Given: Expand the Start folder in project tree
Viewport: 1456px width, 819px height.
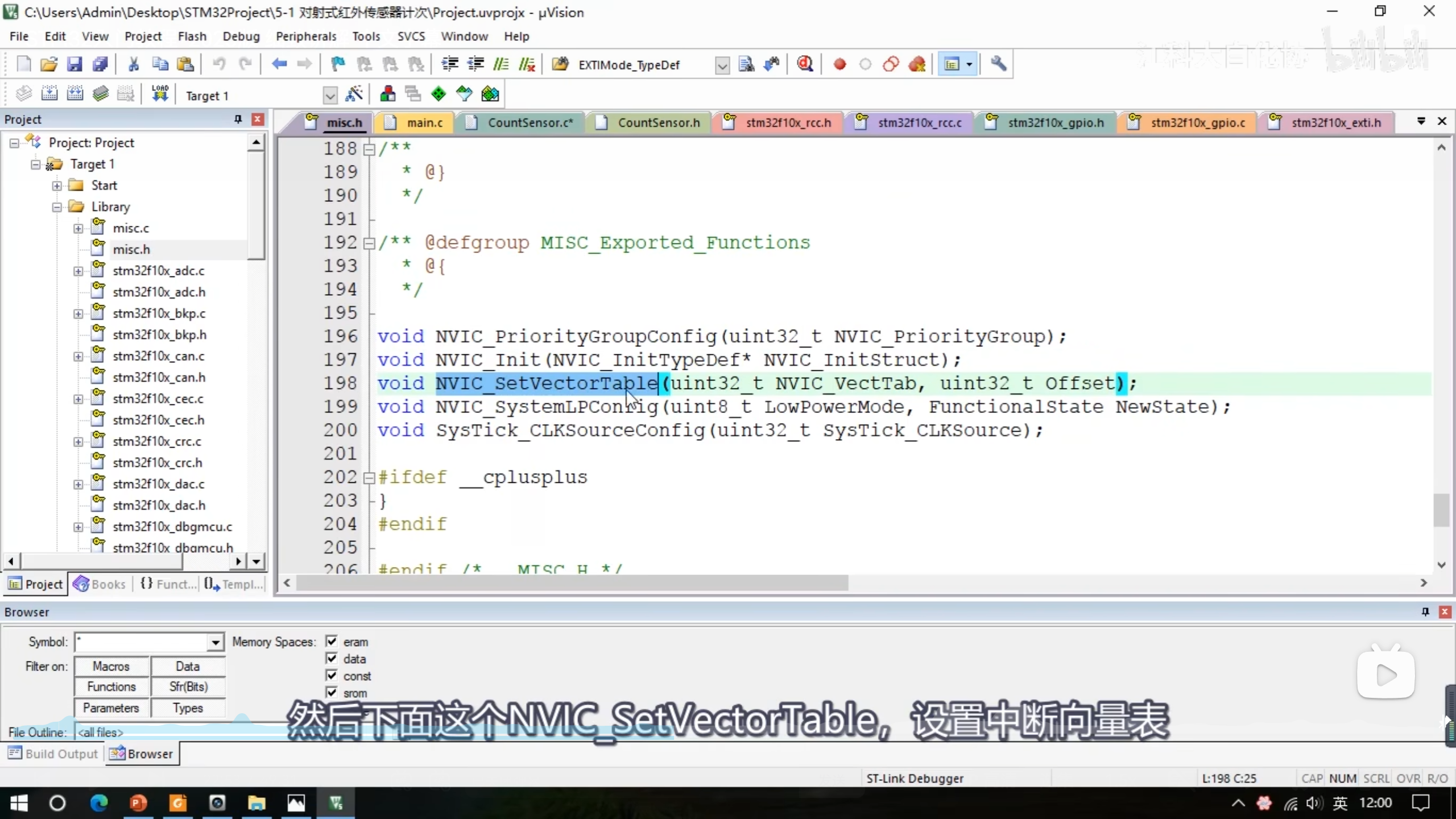Looking at the screenshot, I should click(x=57, y=185).
